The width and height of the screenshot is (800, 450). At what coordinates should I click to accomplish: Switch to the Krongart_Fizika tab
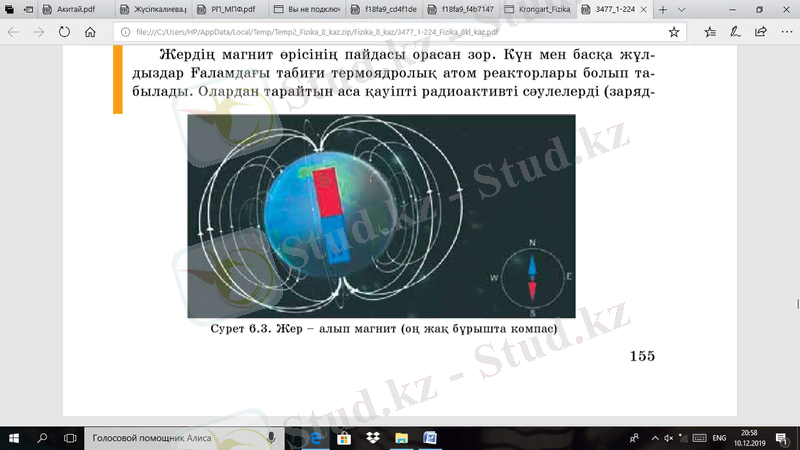(539, 9)
